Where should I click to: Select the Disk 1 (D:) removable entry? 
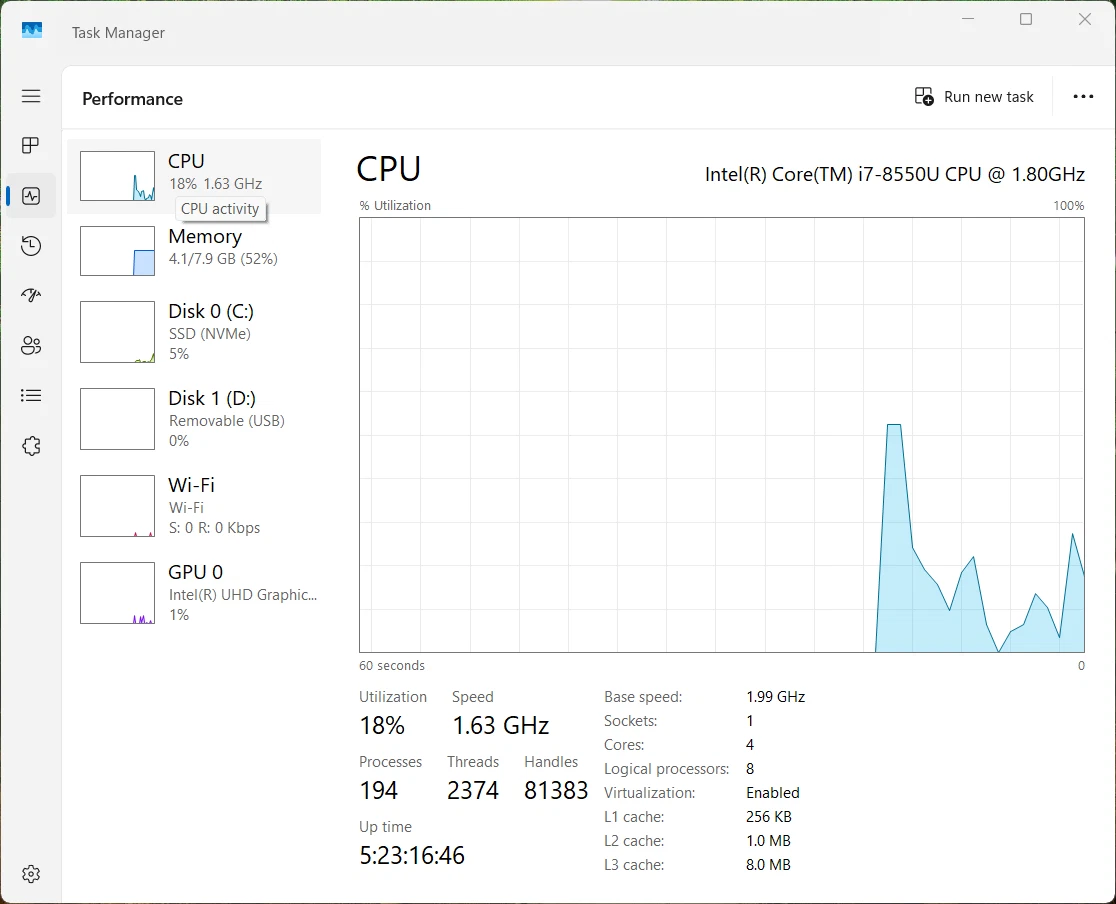(194, 419)
